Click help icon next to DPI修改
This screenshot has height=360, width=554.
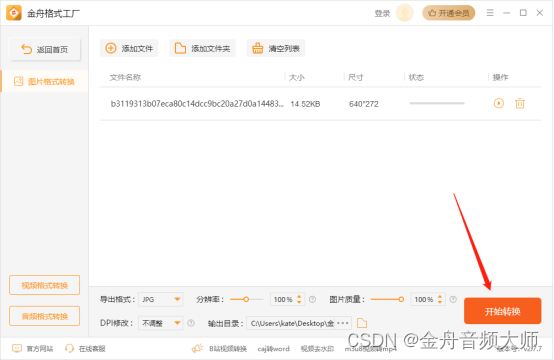coord(191,323)
